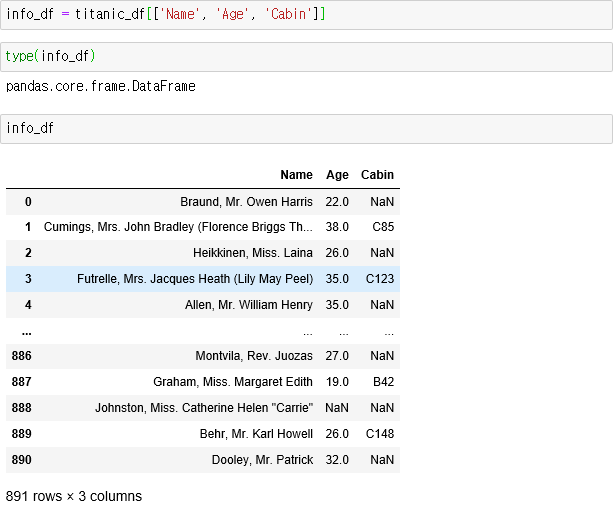Screen dimensions: 616x510
Task: Click age 32.0 cell
Action: pos(337,459)
